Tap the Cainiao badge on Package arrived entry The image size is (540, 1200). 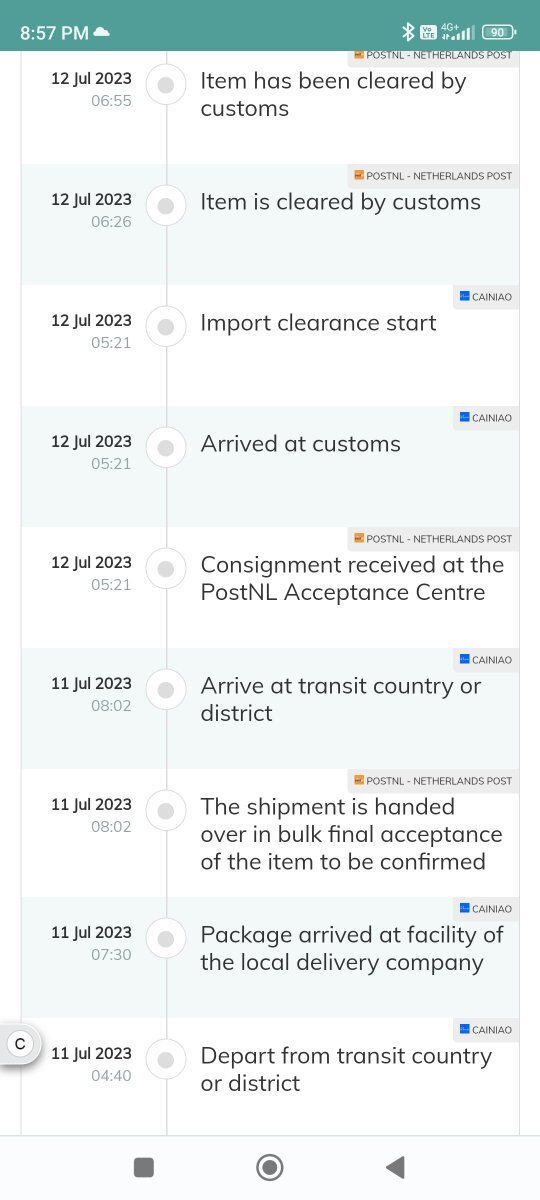pos(486,908)
